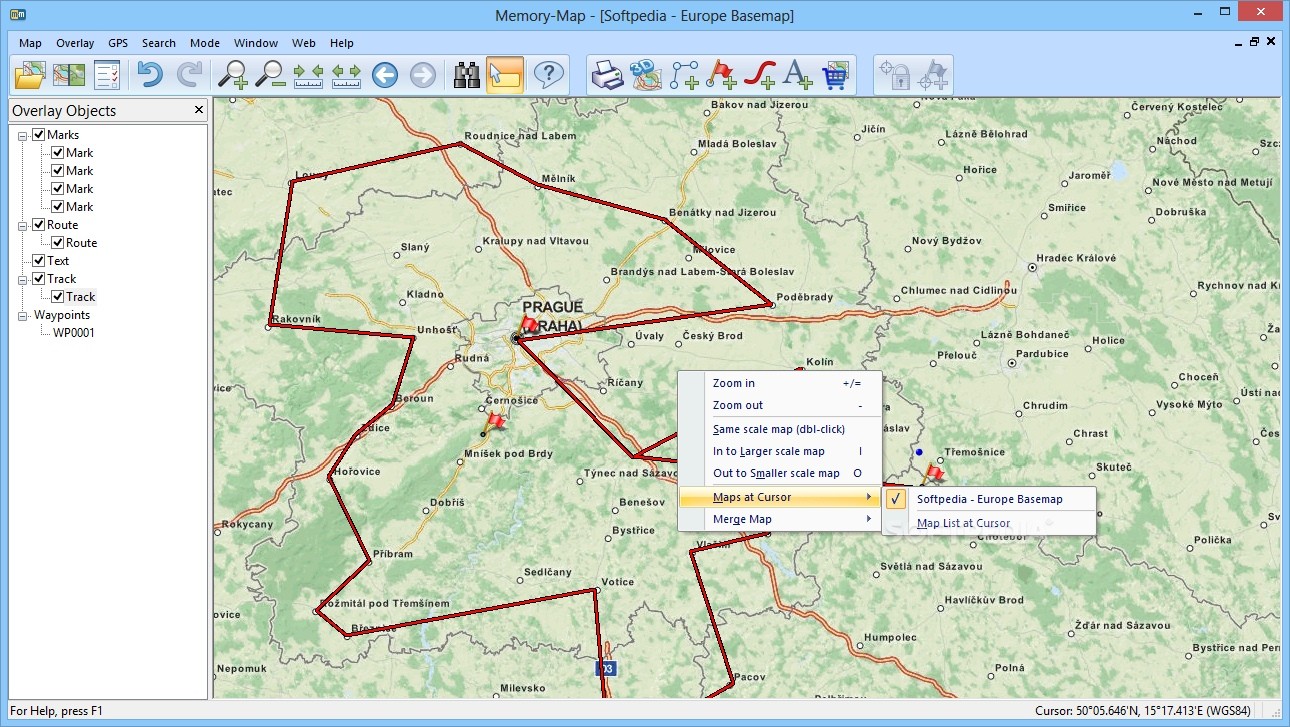
Task: Open the Overlay menu
Action: point(75,43)
